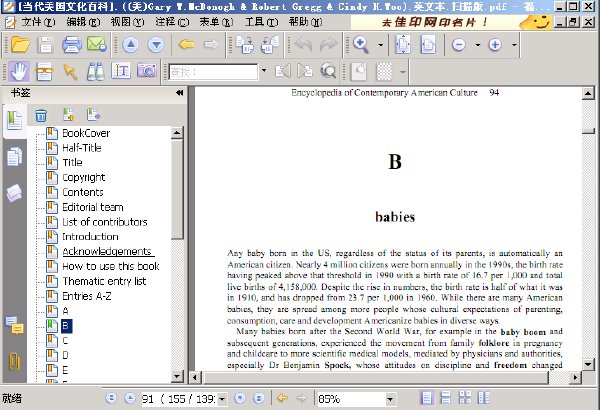
Task: Open the Thematic entry list bookmark
Action: (104, 281)
